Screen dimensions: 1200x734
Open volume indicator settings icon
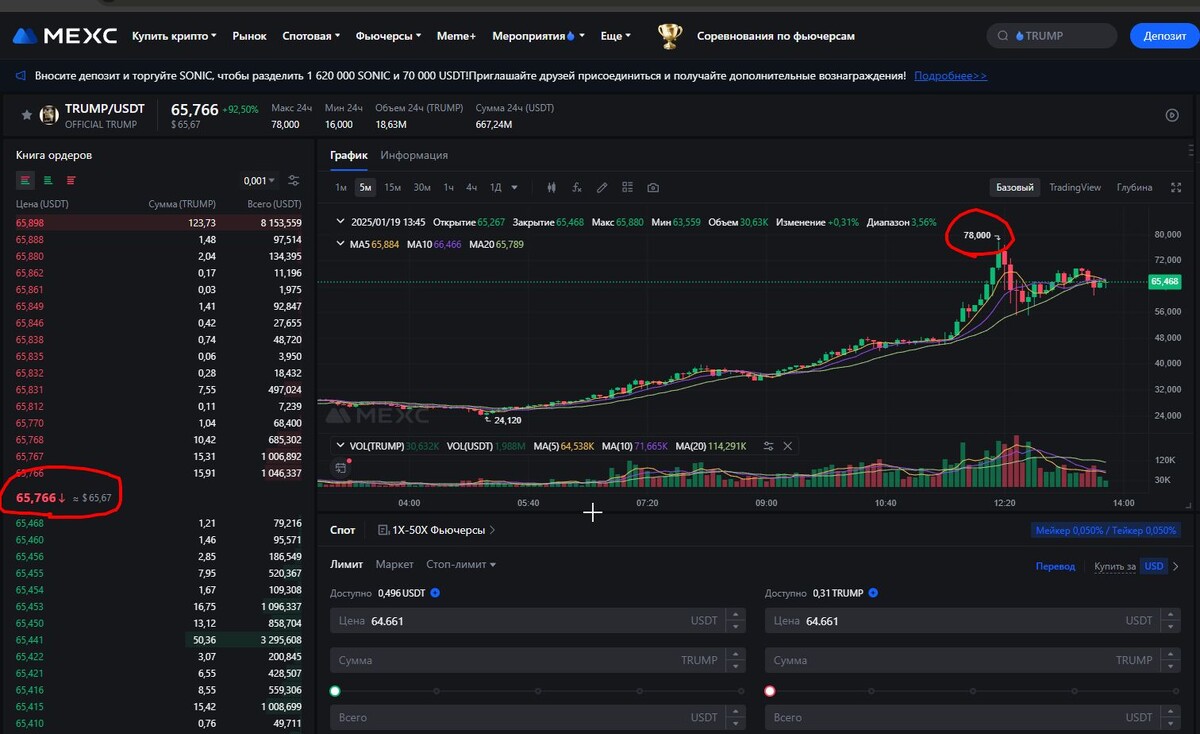(x=768, y=446)
